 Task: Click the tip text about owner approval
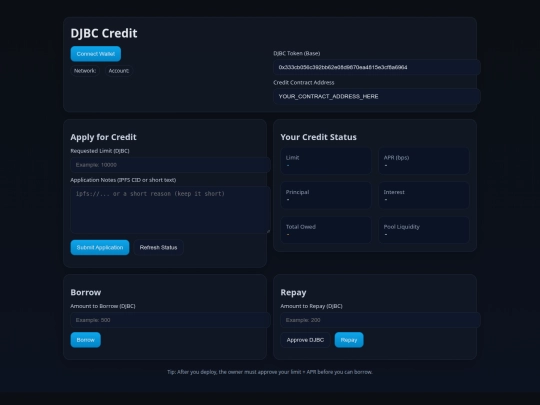pos(270,372)
